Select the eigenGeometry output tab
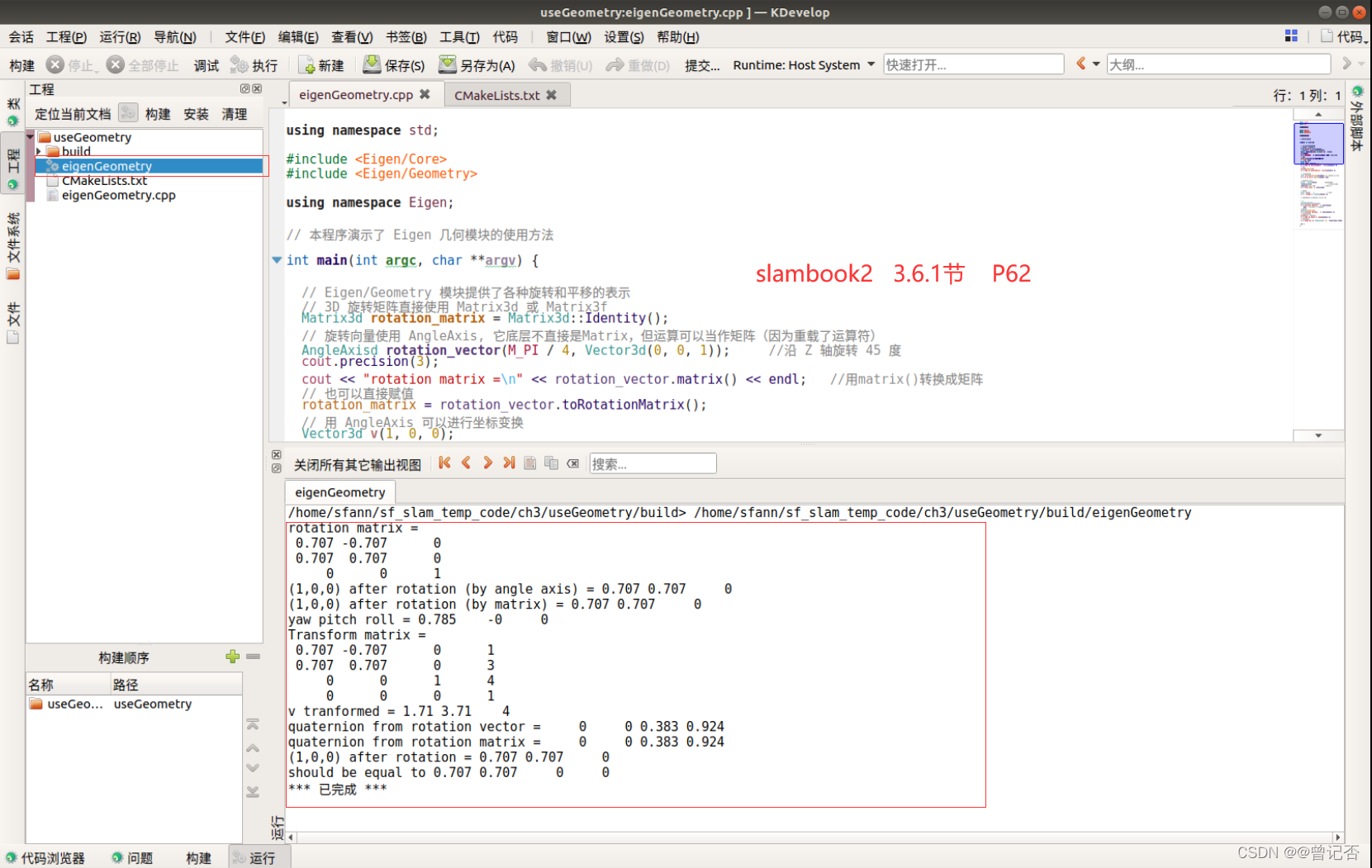Screen dimensions: 1372x868 339,492
